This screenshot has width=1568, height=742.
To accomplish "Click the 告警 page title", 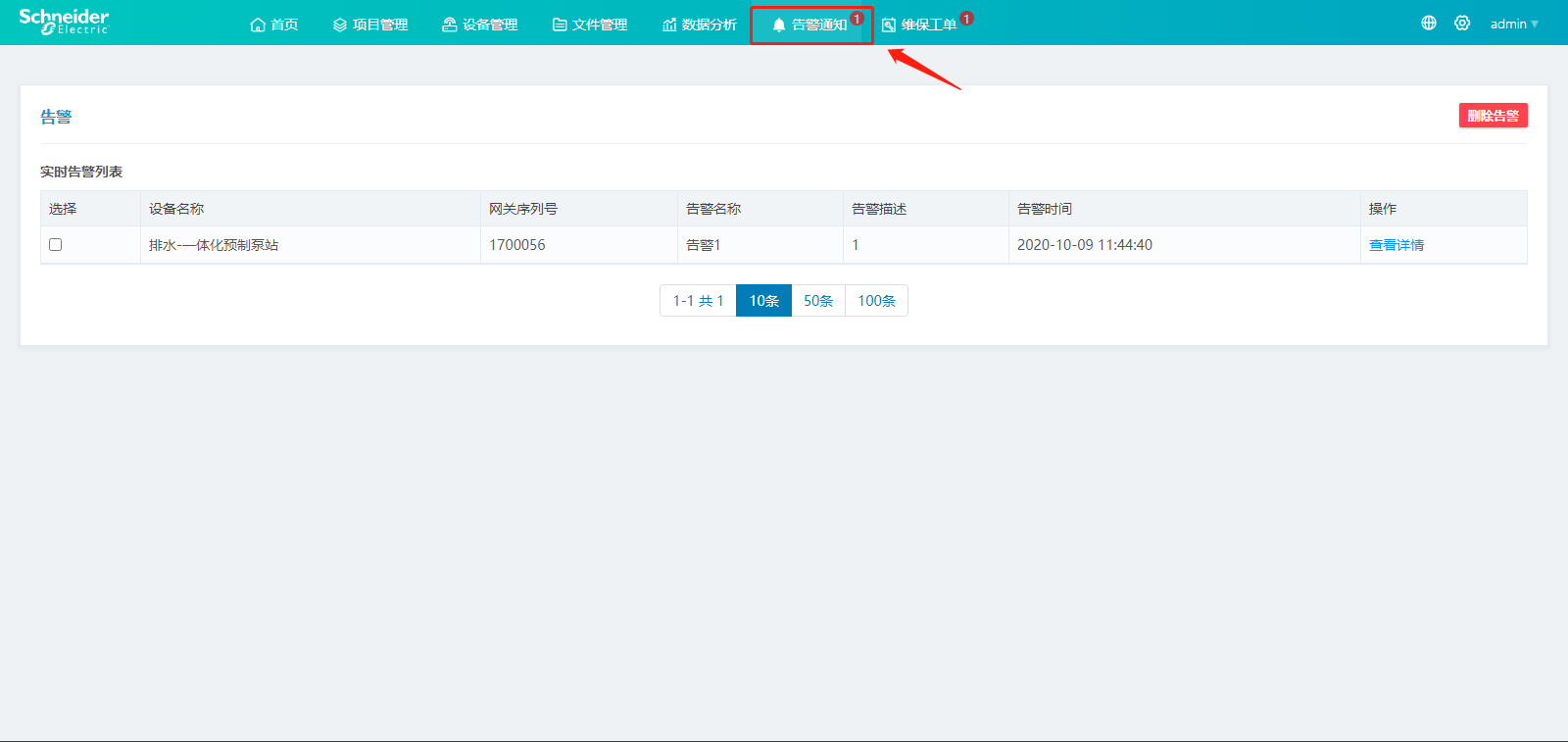I will coord(56,117).
